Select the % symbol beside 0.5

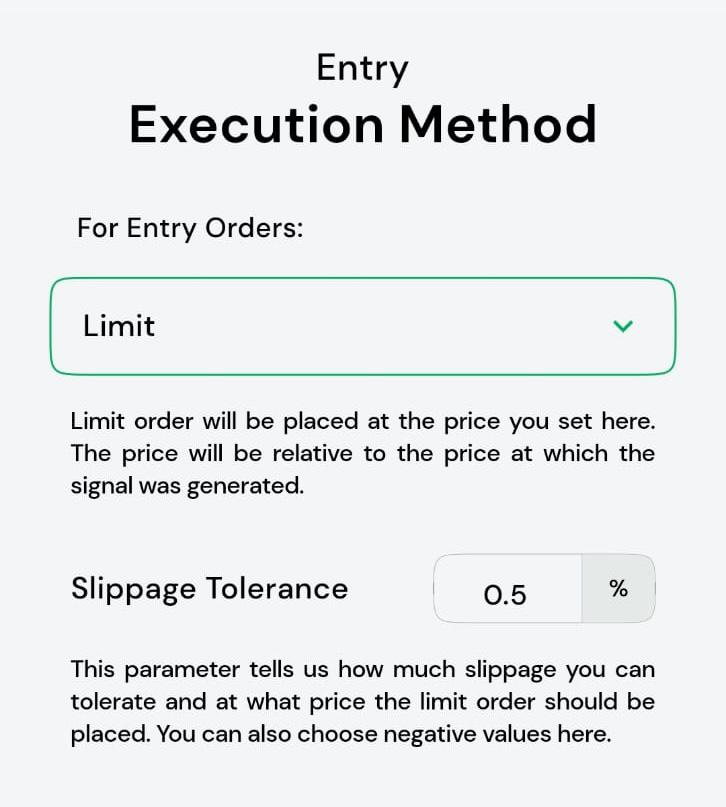tap(618, 589)
